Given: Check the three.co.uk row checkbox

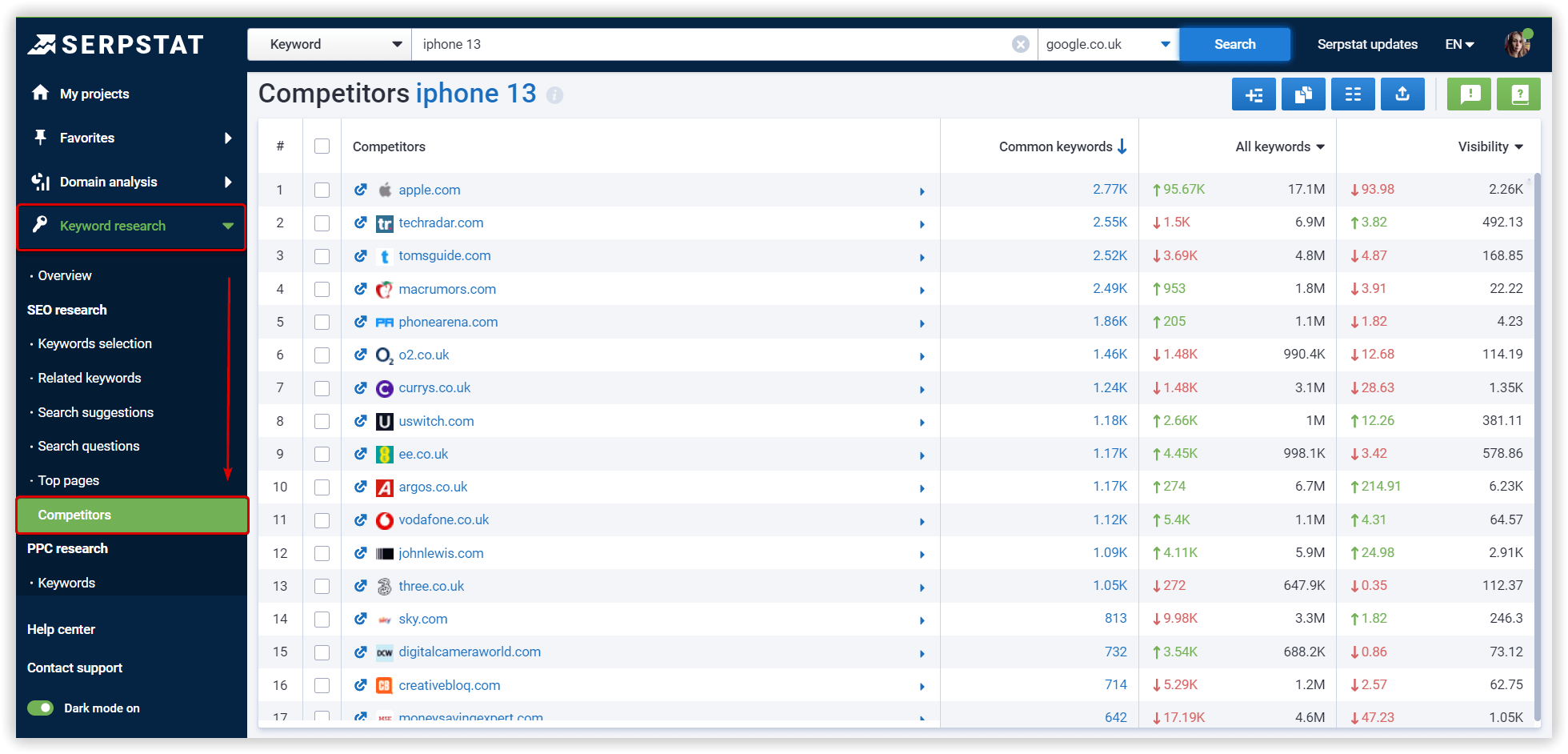Looking at the screenshot, I should (322, 586).
